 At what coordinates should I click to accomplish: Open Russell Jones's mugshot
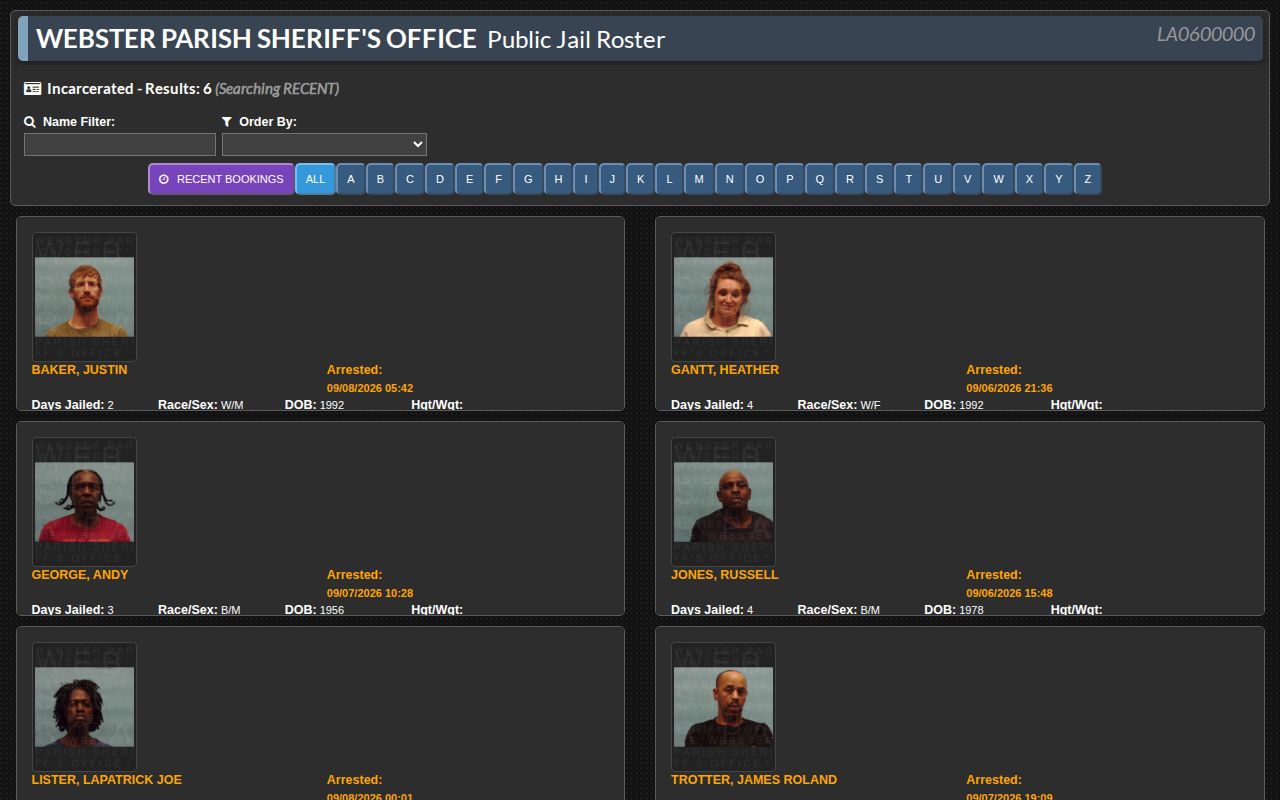point(723,502)
